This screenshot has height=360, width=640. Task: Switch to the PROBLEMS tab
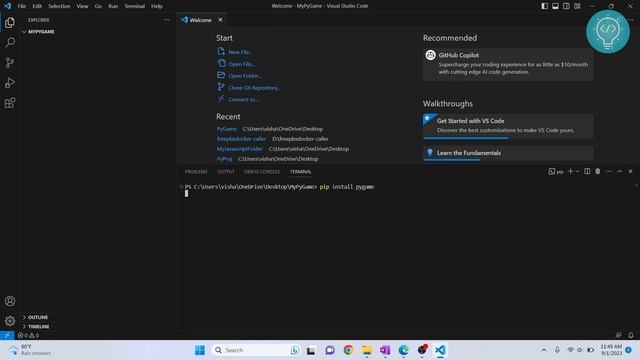196,172
